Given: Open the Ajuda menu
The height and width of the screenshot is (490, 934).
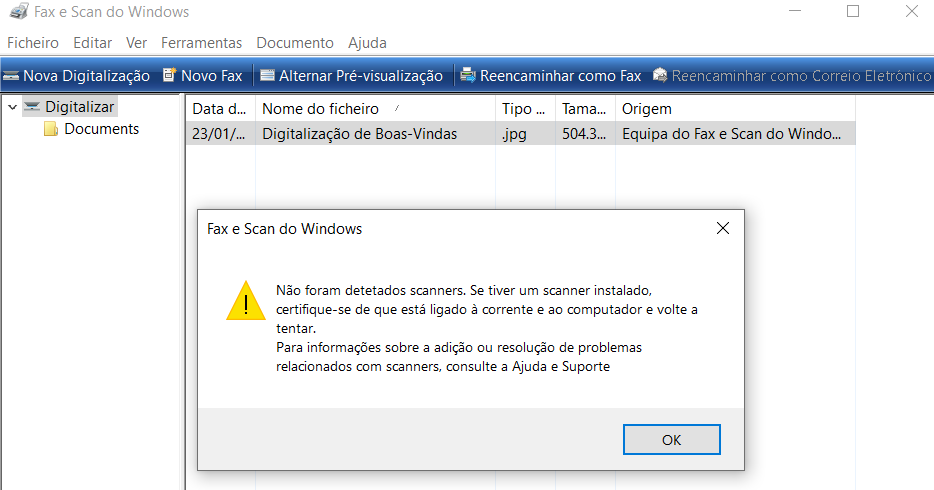Looking at the screenshot, I should pyautogui.click(x=368, y=43).
